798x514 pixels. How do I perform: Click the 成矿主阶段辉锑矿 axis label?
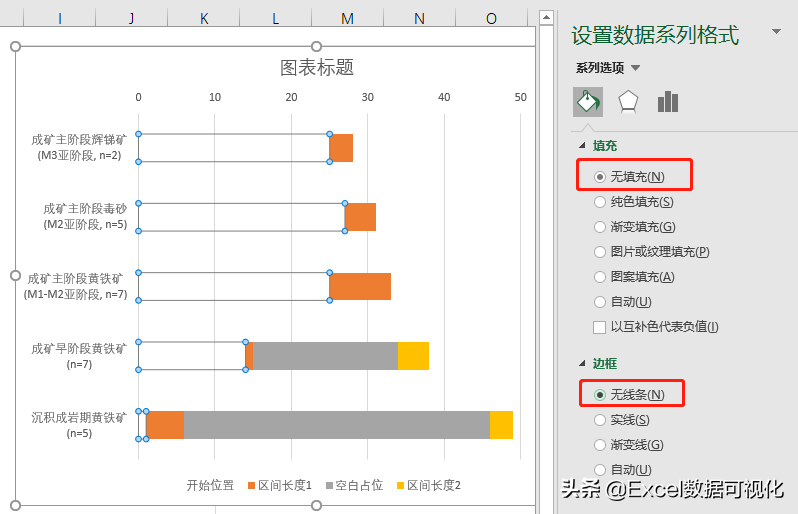[79, 148]
